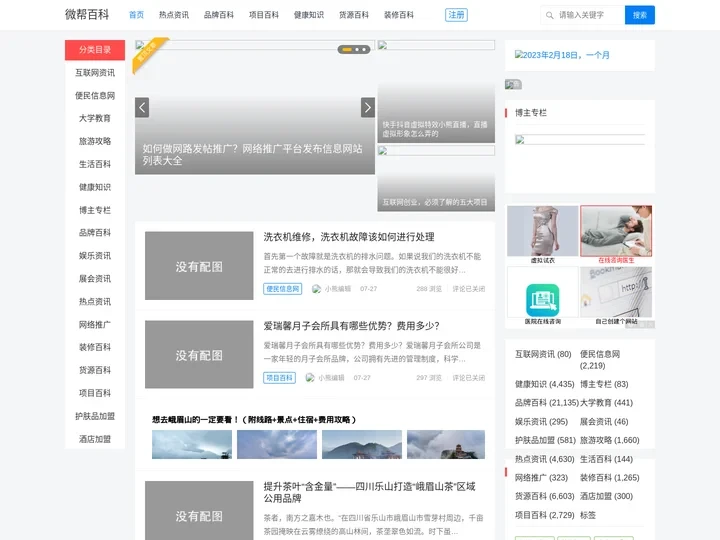The image size is (720, 540).
Task: Click the 注册 button
Action: click(x=456, y=15)
